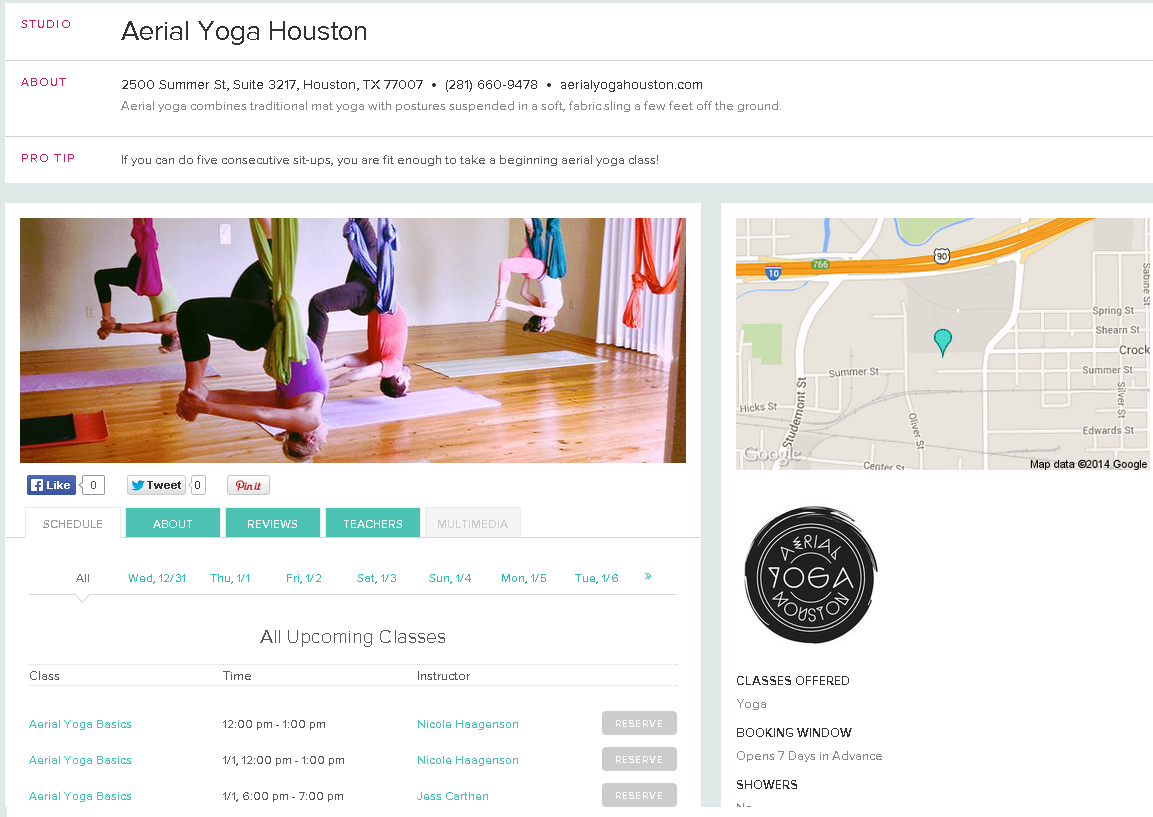This screenshot has width=1153, height=817.
Task: Show classes for Sat, 1/3
Action: pyautogui.click(x=376, y=578)
